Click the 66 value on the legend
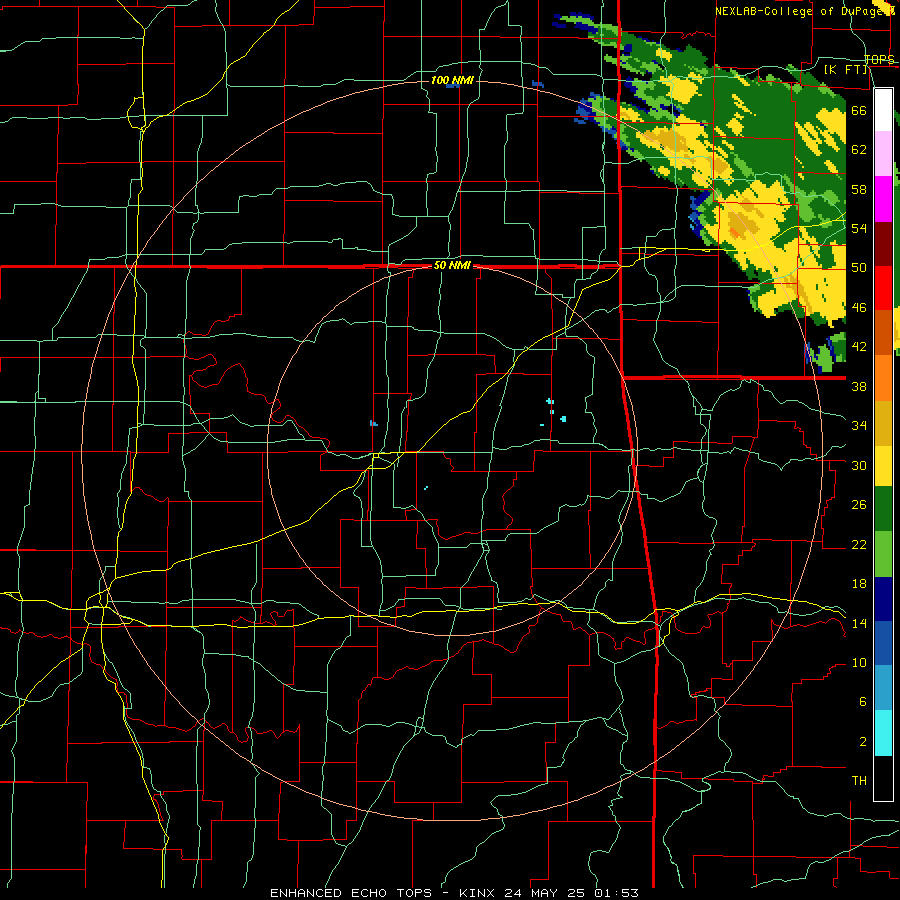 859,110
